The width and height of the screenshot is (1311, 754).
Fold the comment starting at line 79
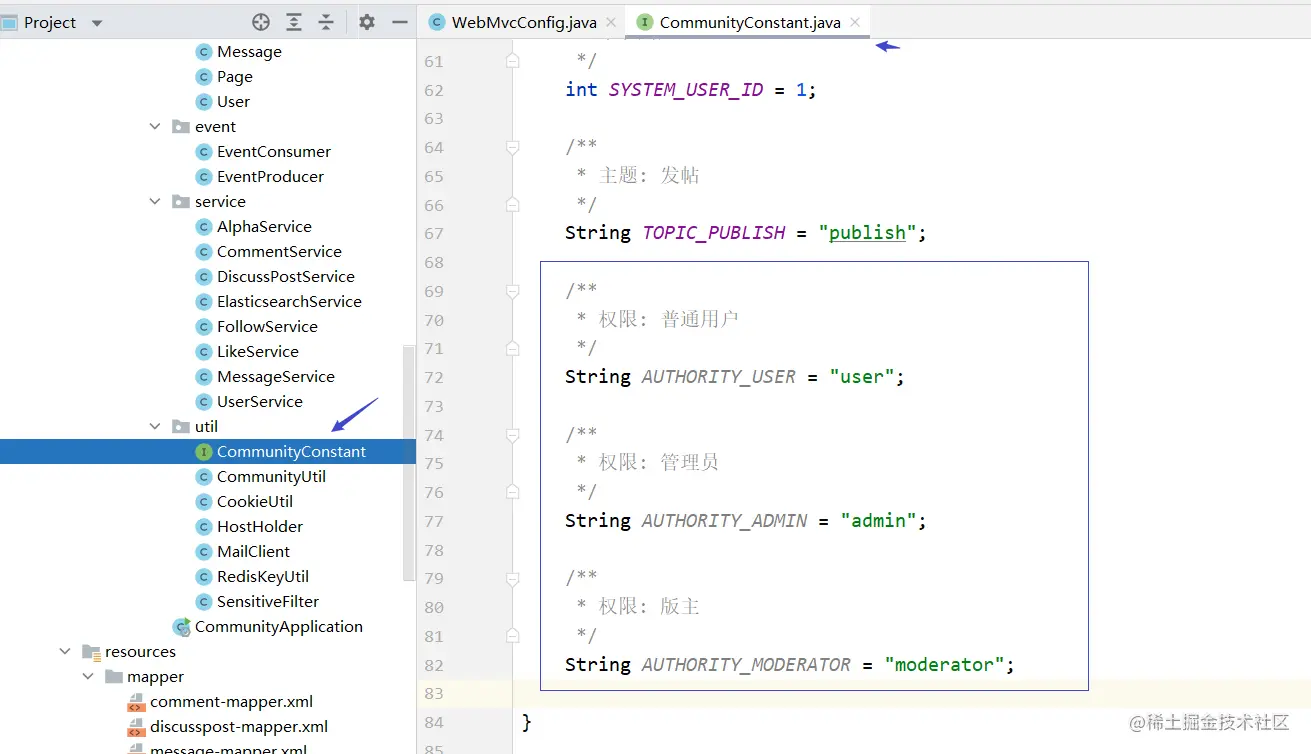click(513, 579)
